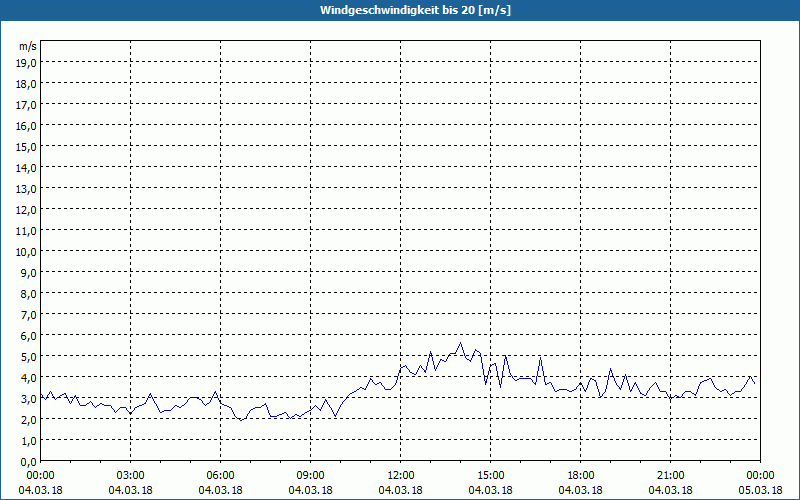Select the 14,0 y-axis label
The height and width of the screenshot is (500, 800).
[x=28, y=167]
